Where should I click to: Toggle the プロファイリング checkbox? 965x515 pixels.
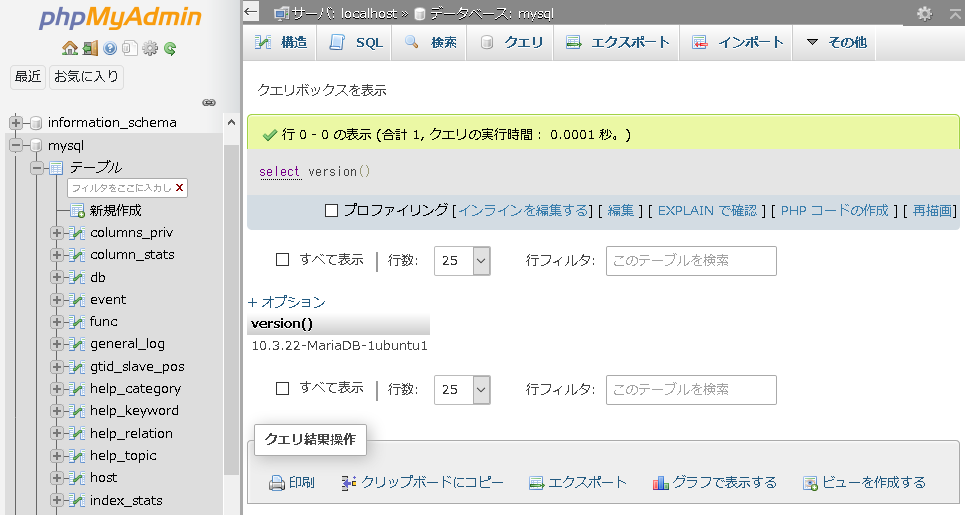pyautogui.click(x=332, y=211)
